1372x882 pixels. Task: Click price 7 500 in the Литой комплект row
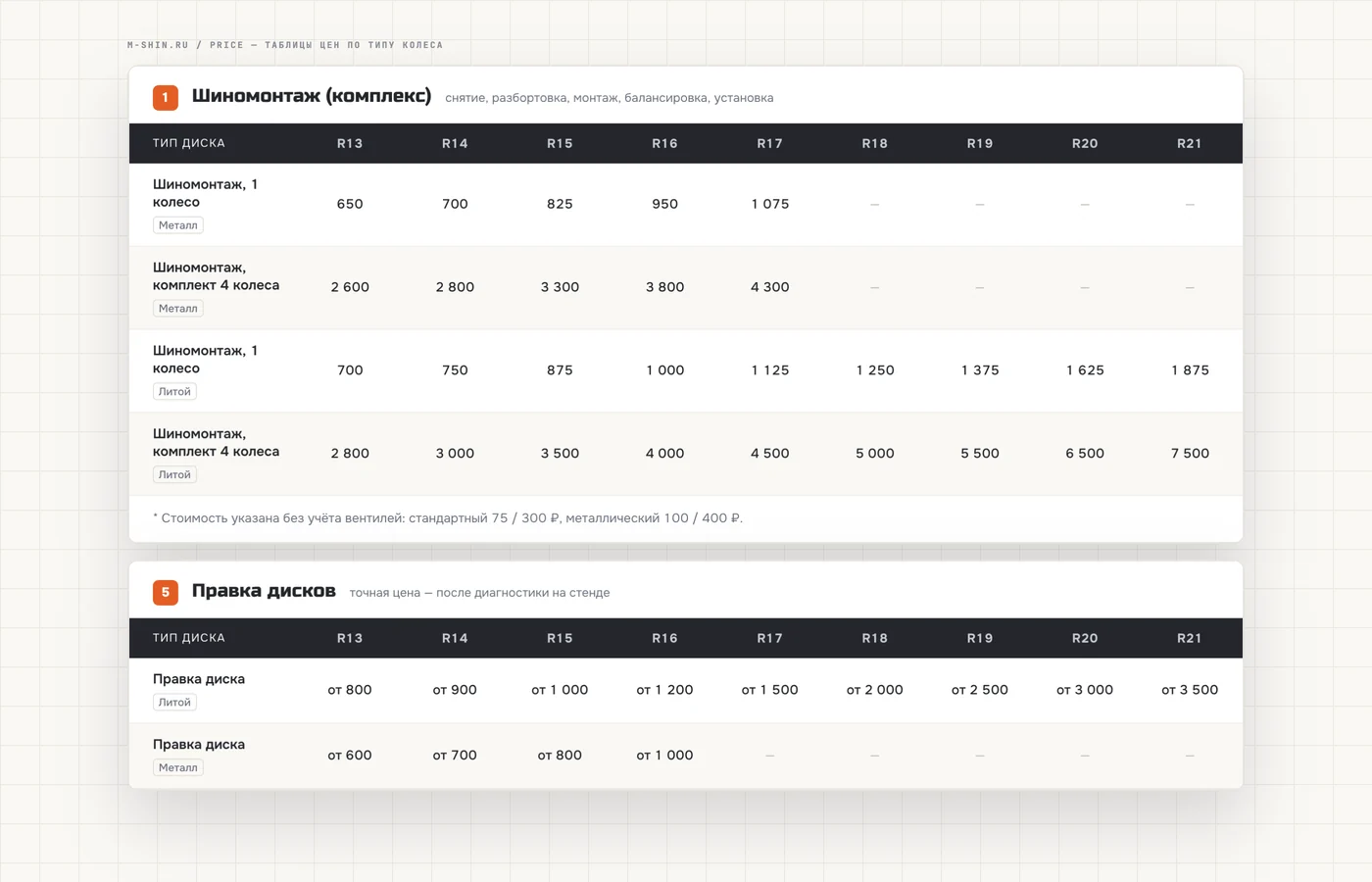point(1190,454)
